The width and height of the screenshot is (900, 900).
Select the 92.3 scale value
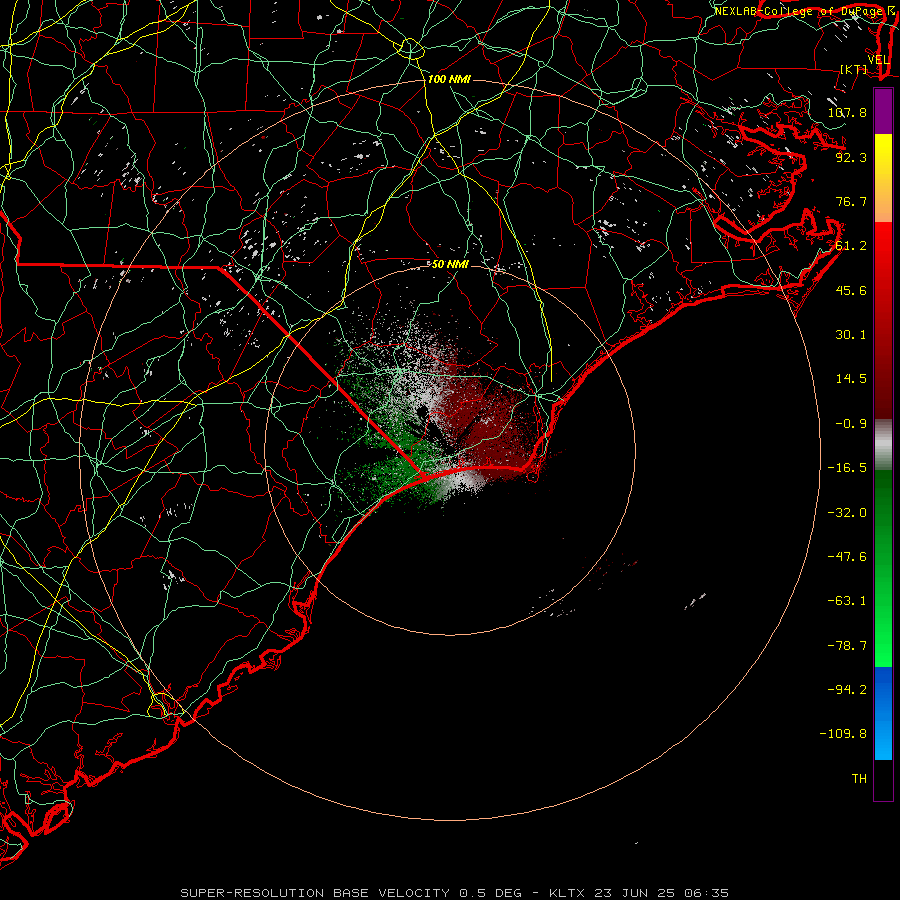pyautogui.click(x=851, y=157)
